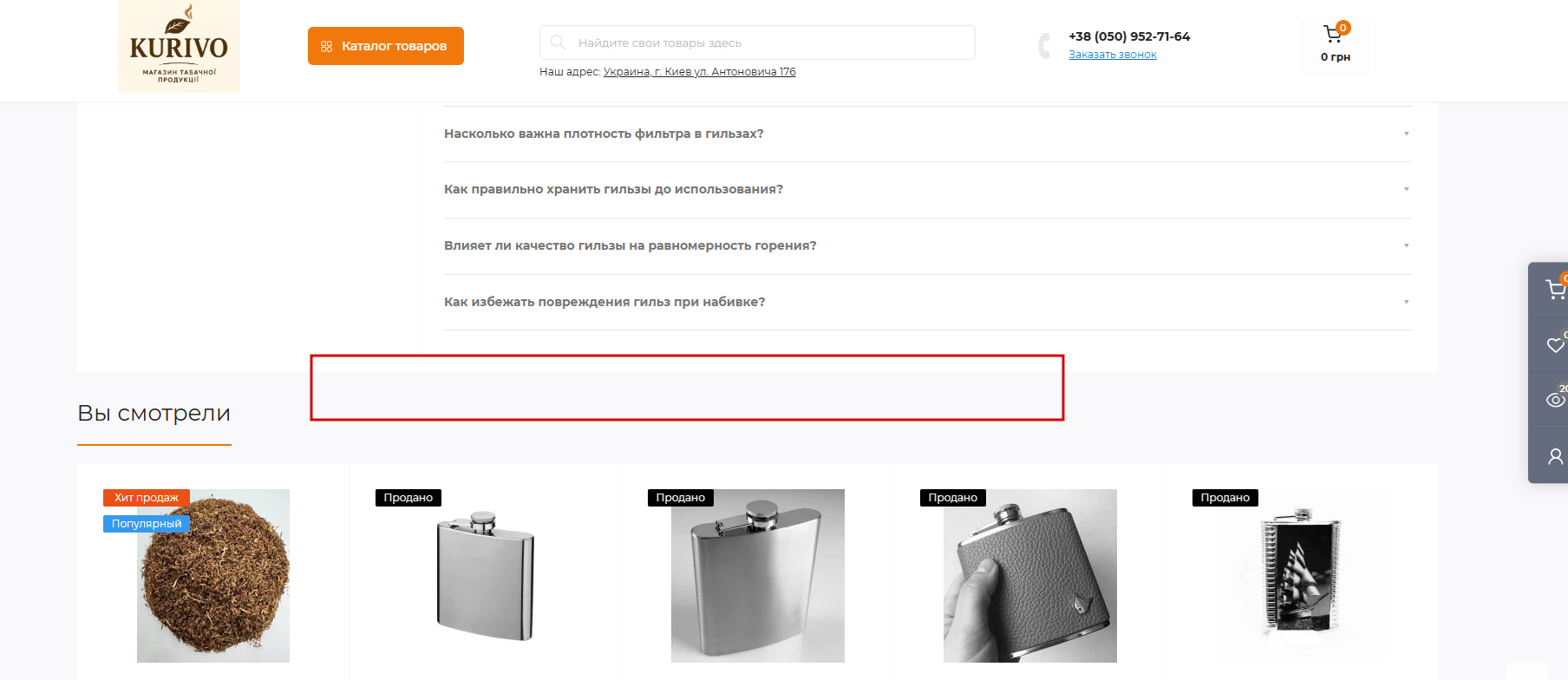The image size is (1568, 680).
Task: Open the header shopping cart icon
Action: 1333,35
